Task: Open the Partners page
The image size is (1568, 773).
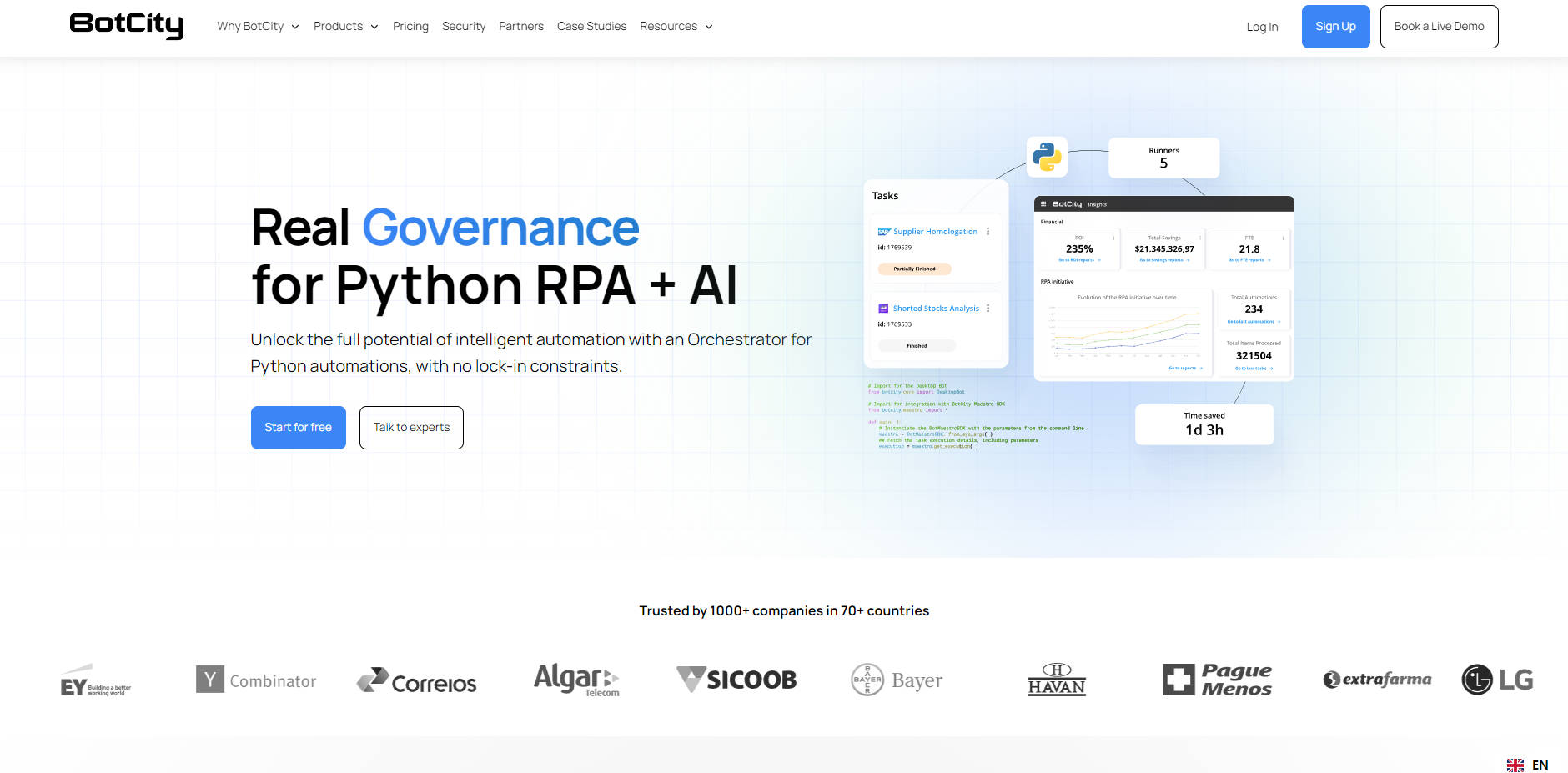Action: [x=521, y=27]
